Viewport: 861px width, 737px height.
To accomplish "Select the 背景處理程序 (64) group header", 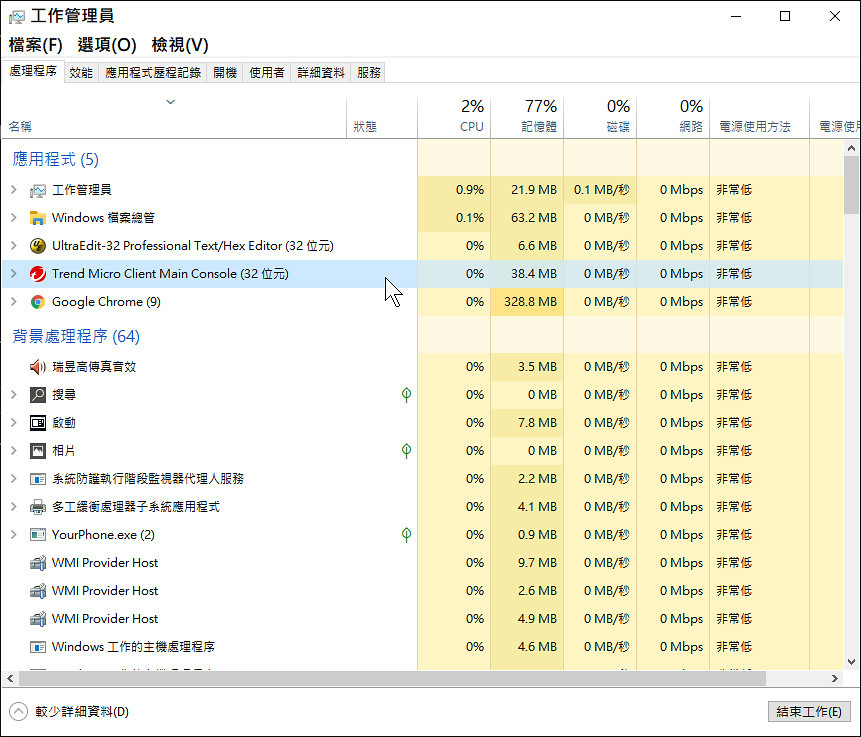I will pyautogui.click(x=76, y=337).
